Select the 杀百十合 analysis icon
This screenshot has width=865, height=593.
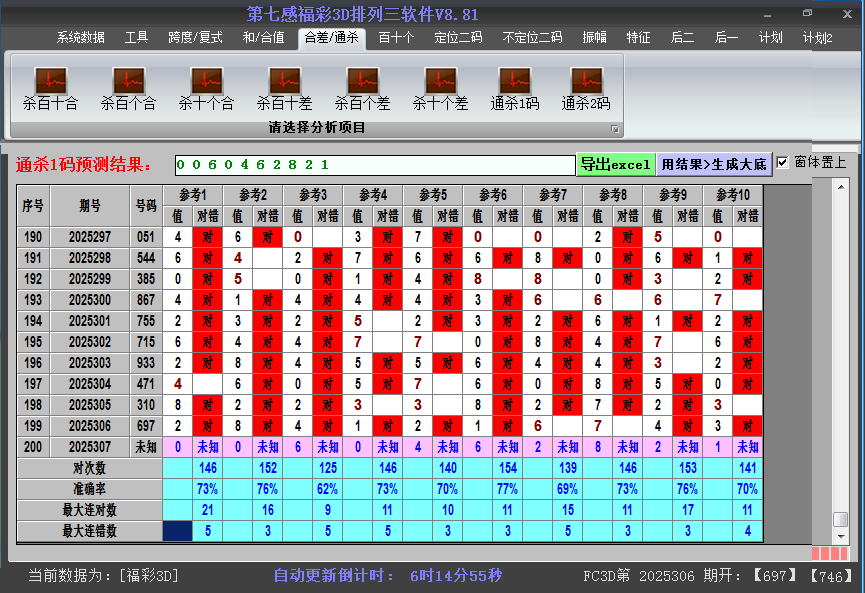(49, 85)
